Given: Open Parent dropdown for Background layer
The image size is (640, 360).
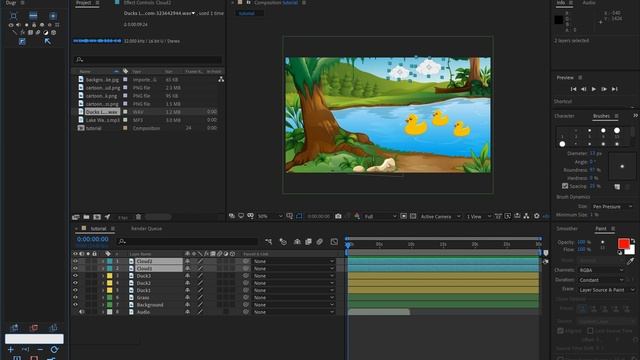Looking at the screenshot, I should pos(293,305).
